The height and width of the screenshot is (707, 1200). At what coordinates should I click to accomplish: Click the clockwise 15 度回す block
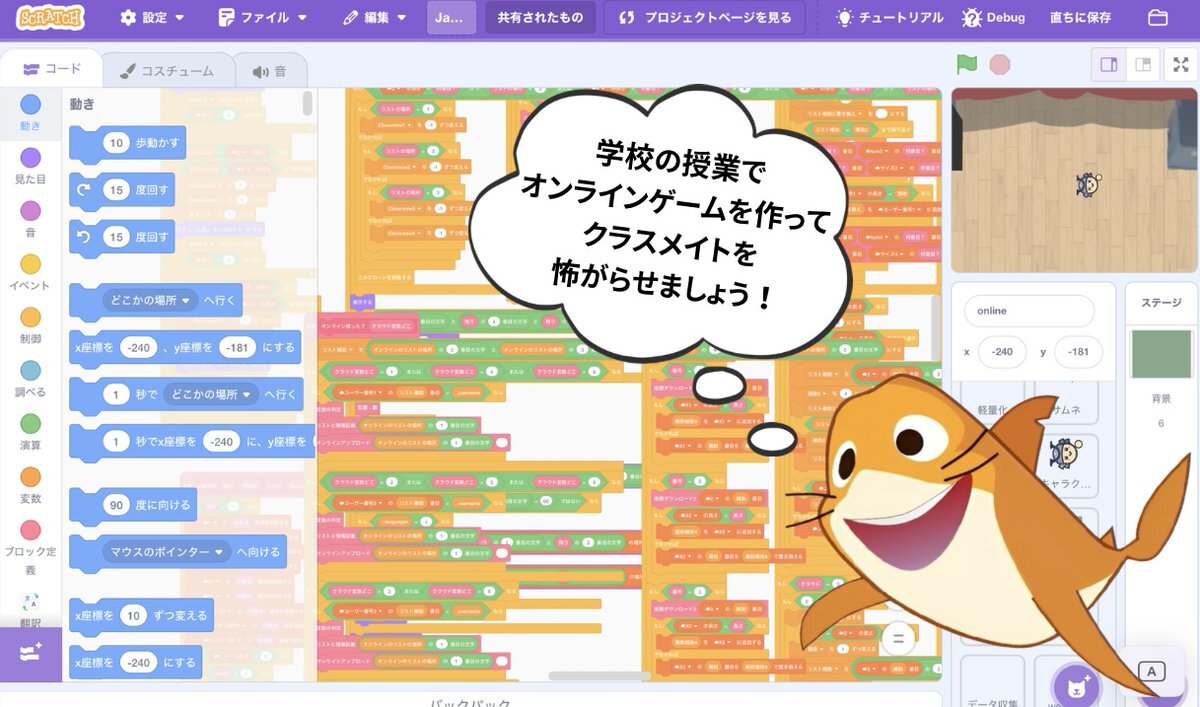pyautogui.click(x=121, y=190)
